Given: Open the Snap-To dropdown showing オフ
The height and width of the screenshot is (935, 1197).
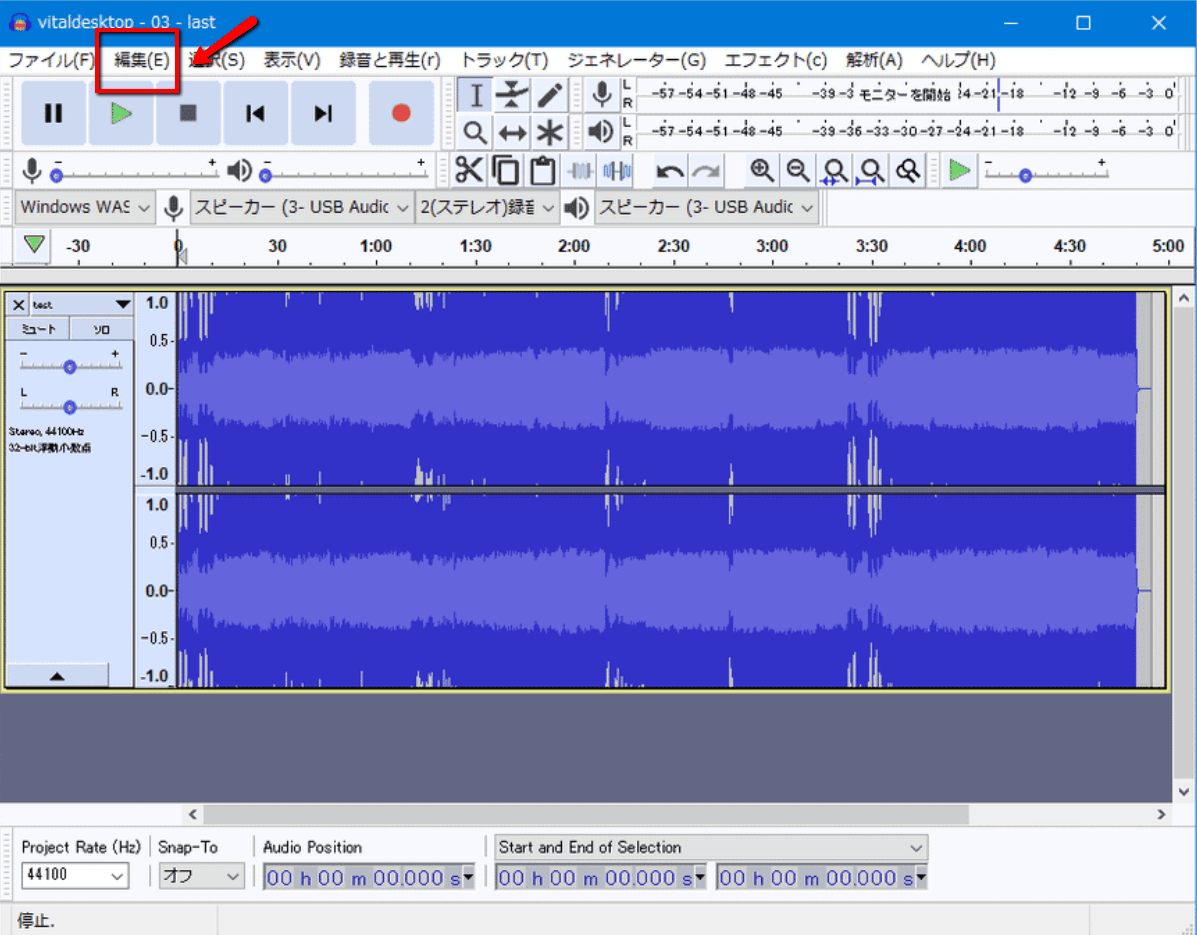Looking at the screenshot, I should [x=201, y=876].
